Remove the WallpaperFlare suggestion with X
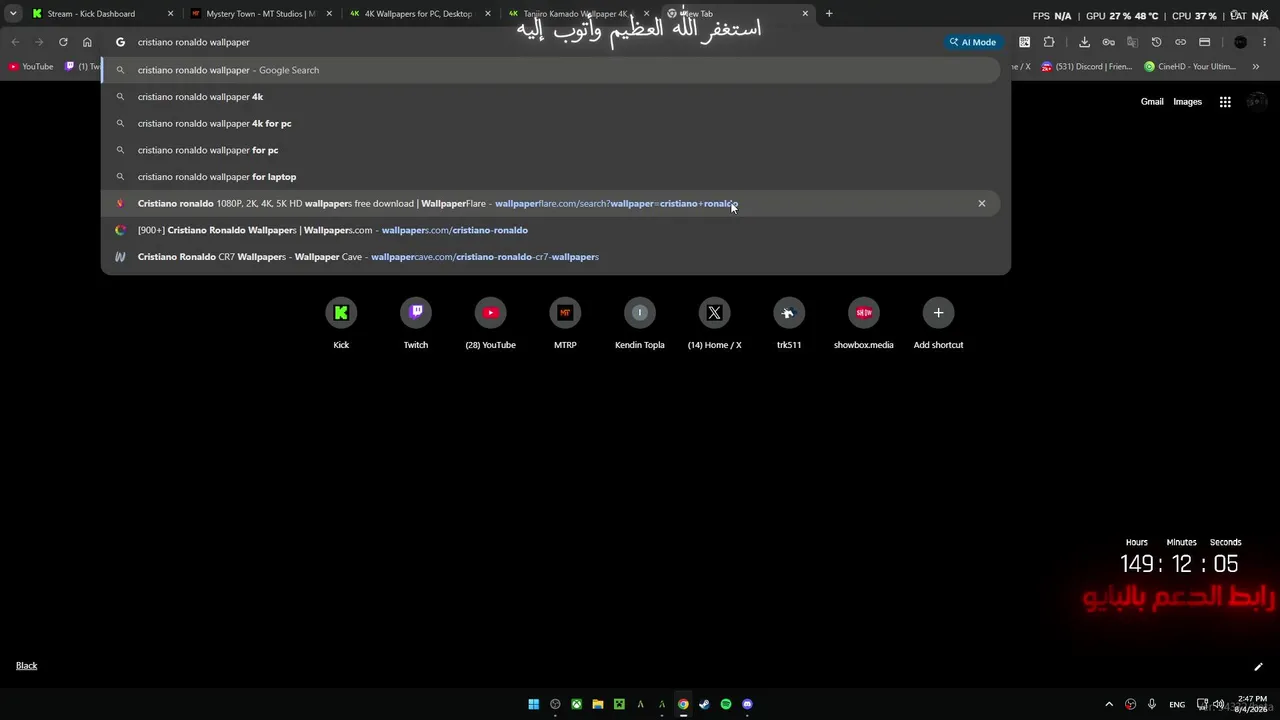This screenshot has width=1280, height=720. coord(981,203)
